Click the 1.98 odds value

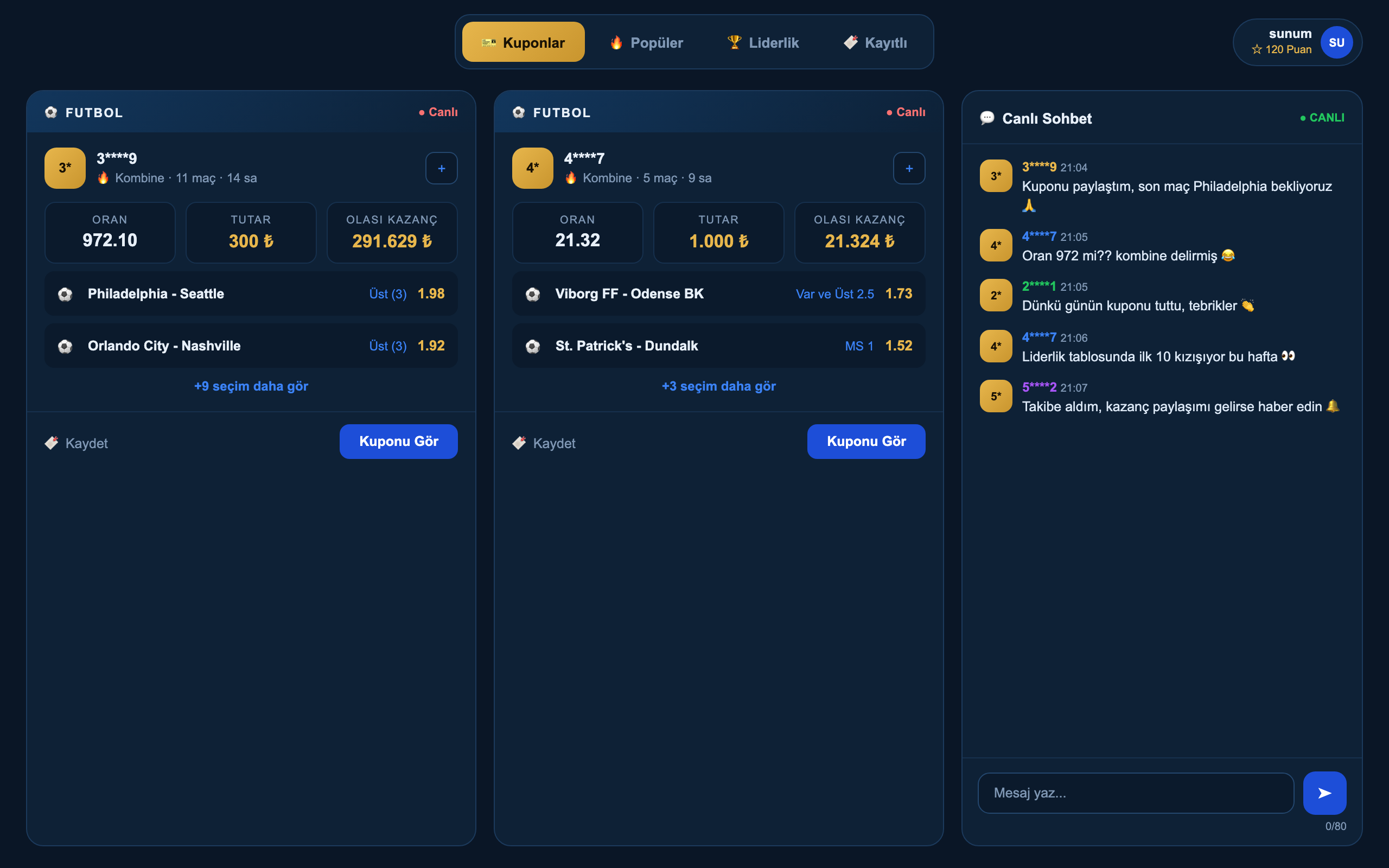click(x=431, y=294)
